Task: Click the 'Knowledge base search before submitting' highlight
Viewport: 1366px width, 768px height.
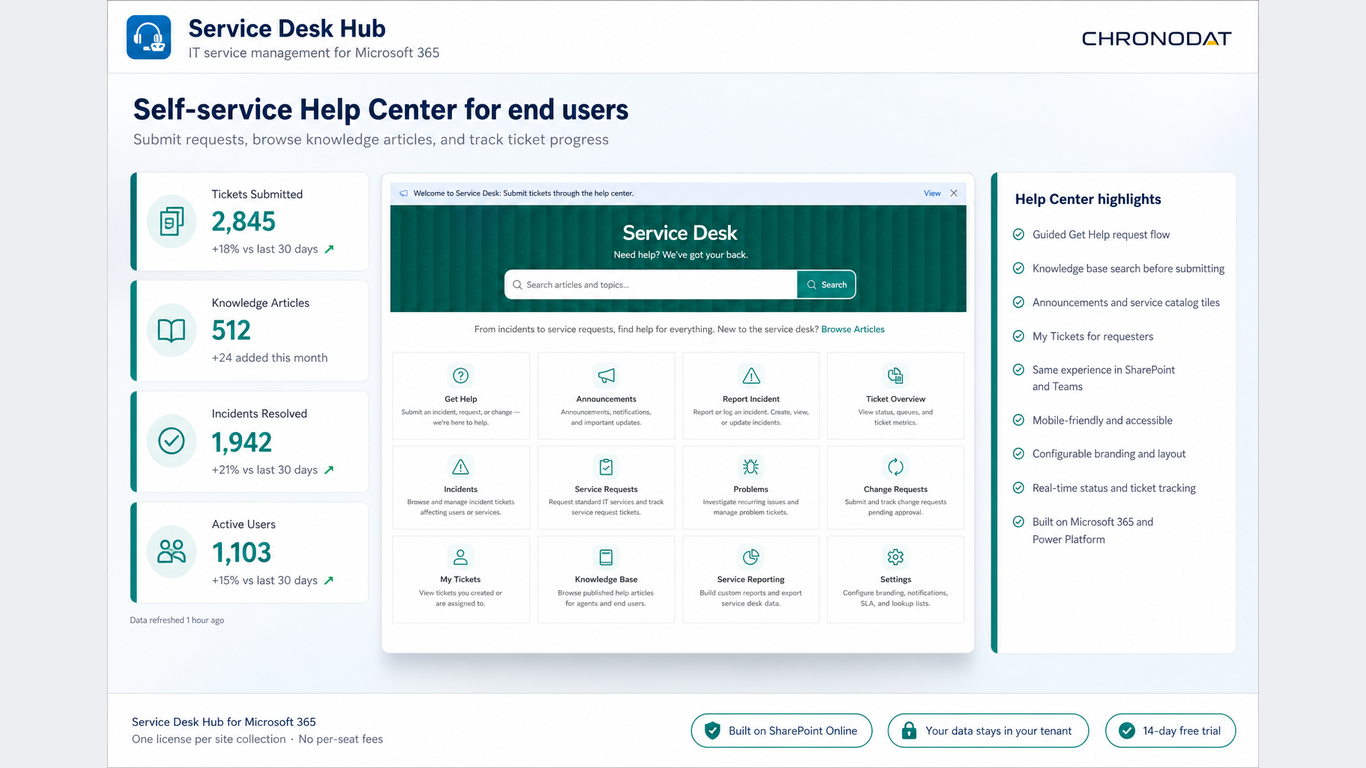Action: point(1128,268)
